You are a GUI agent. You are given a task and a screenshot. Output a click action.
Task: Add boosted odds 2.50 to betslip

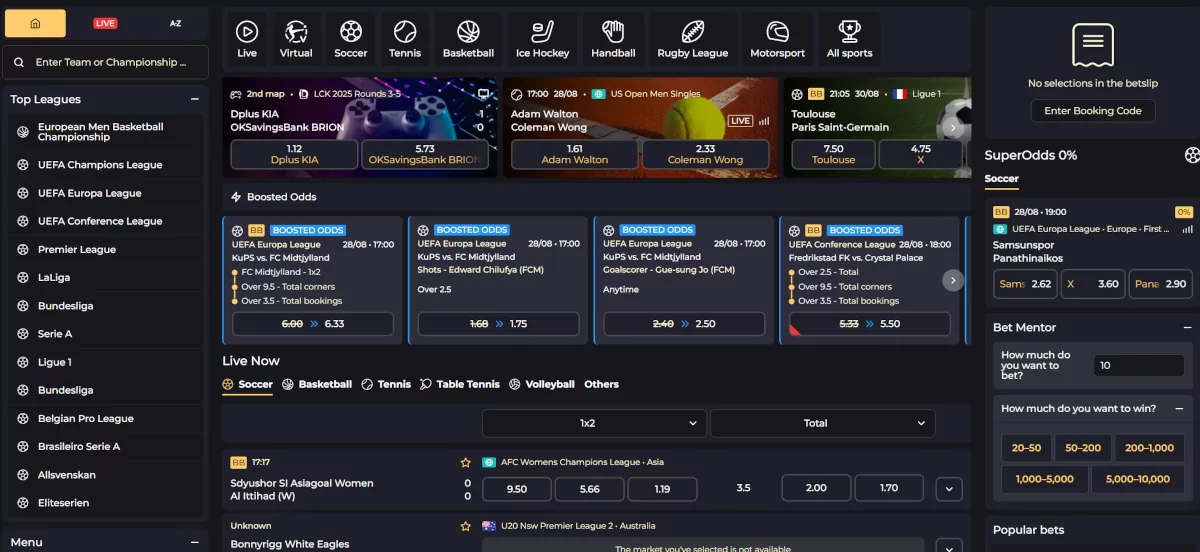point(684,324)
